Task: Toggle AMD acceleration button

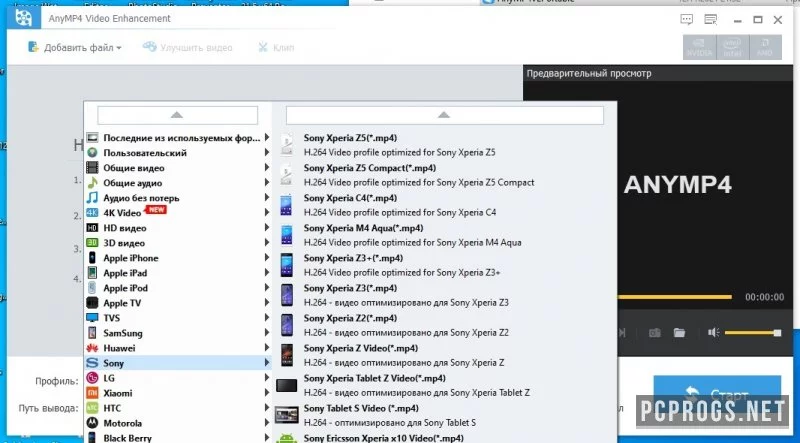Action: 765,47
